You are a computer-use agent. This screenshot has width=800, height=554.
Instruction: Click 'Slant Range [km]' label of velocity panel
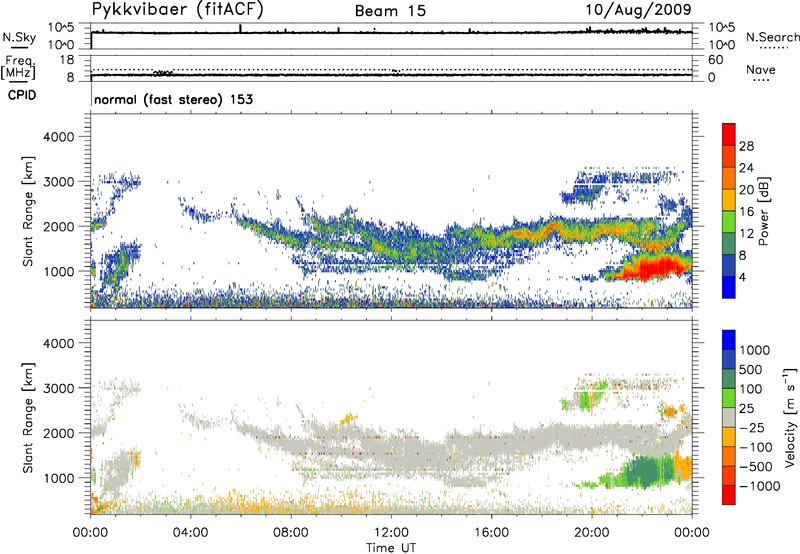28,417
